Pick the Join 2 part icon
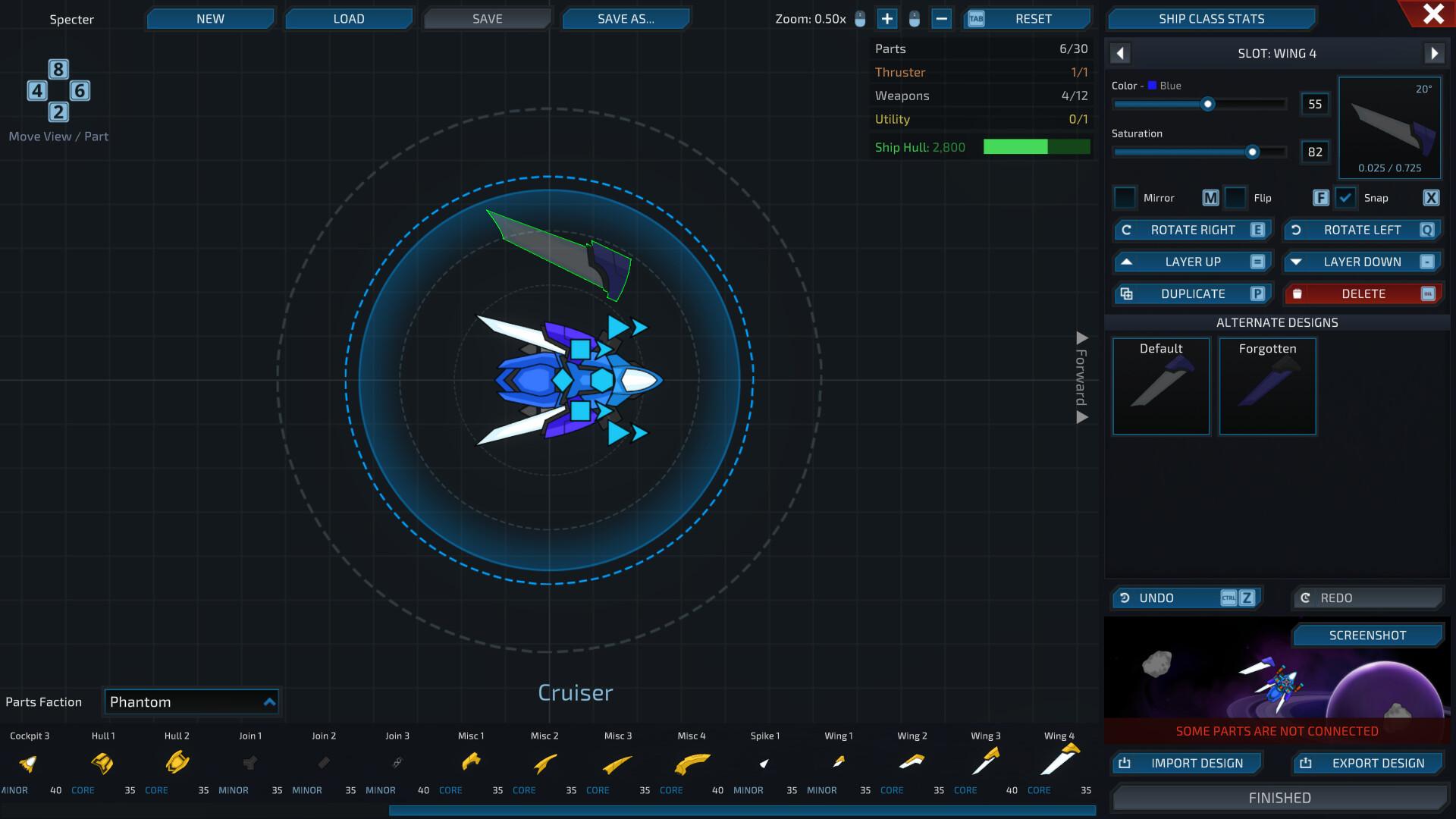 coord(324,764)
